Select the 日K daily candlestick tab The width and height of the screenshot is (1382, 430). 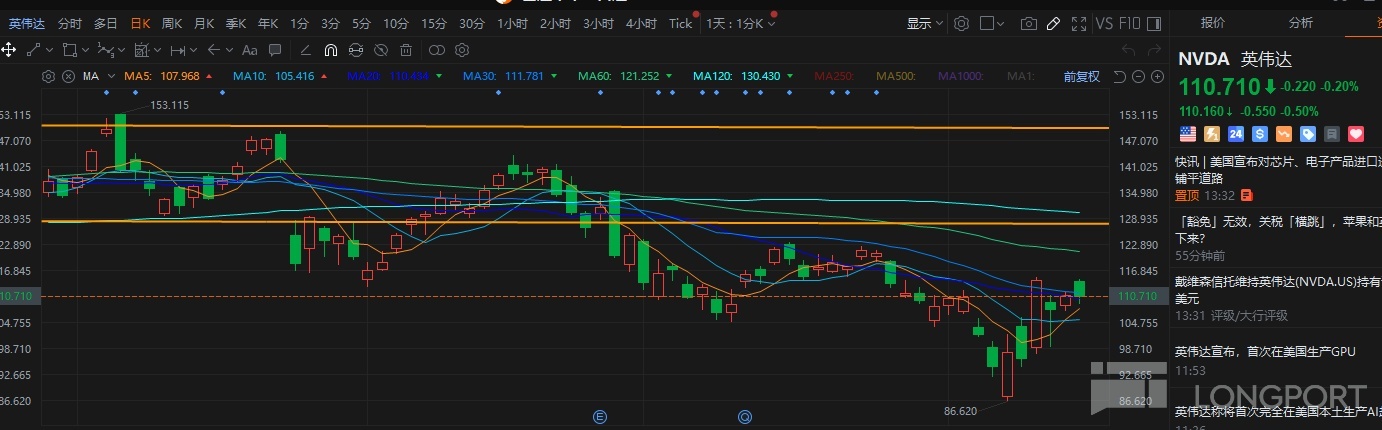pyautogui.click(x=140, y=23)
